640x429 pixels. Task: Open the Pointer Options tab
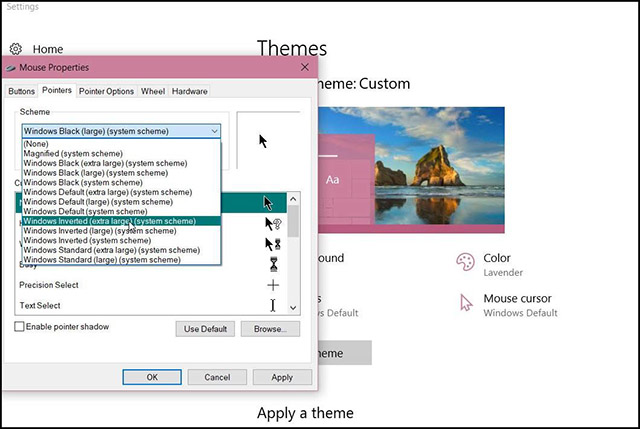(106, 91)
